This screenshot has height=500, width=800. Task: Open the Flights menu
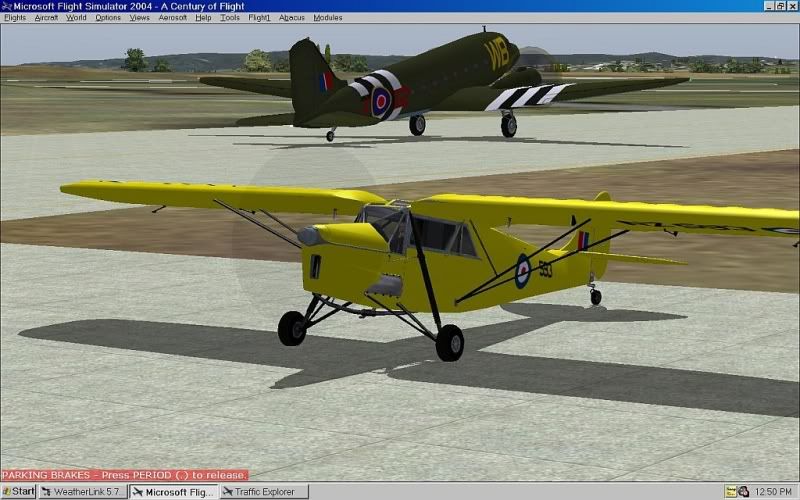coord(15,18)
